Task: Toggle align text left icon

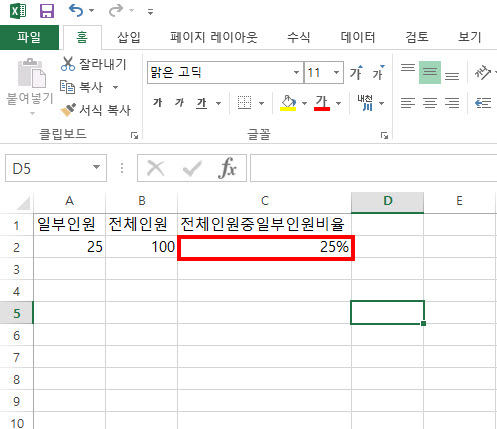Action: (x=408, y=103)
